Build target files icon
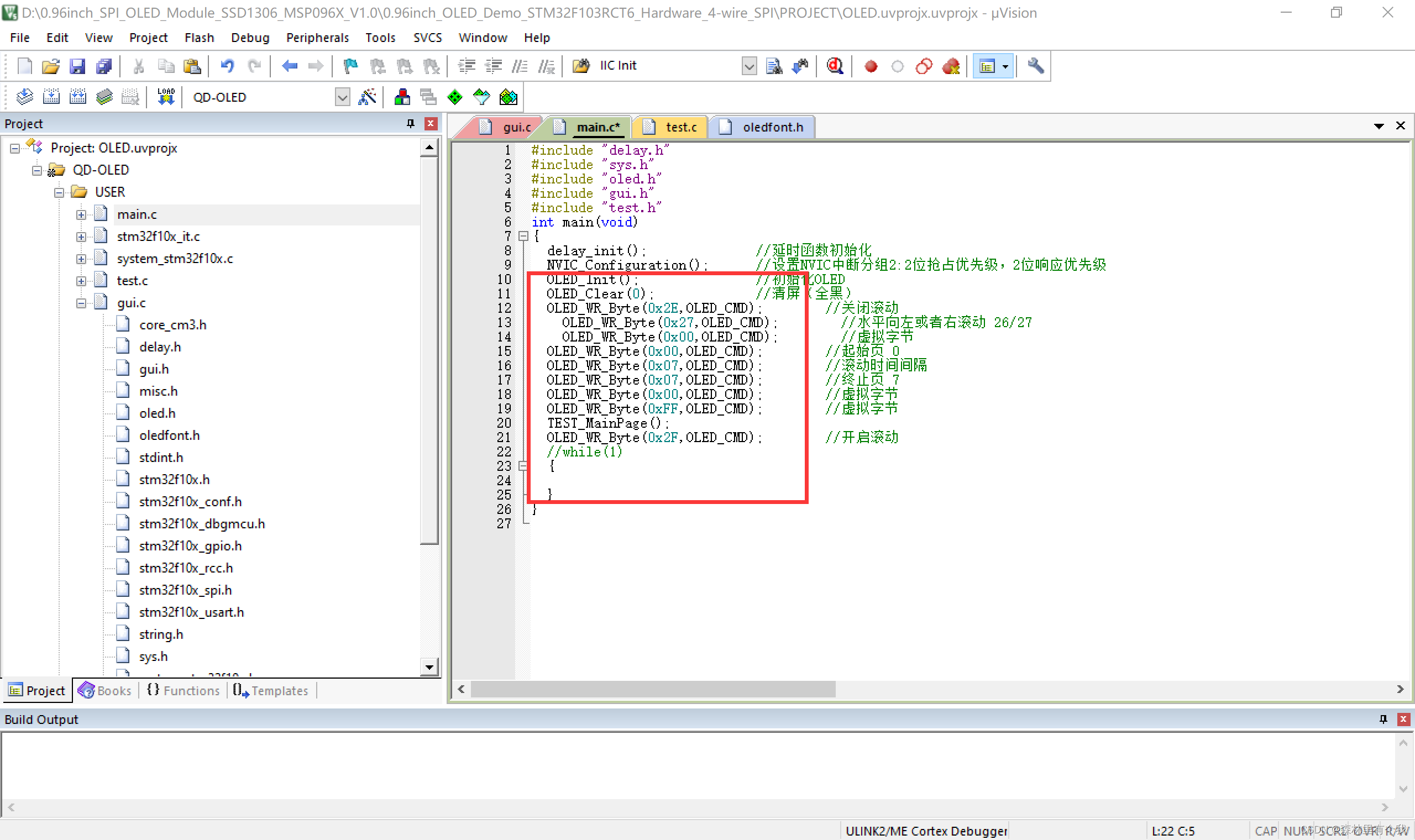 [x=51, y=97]
